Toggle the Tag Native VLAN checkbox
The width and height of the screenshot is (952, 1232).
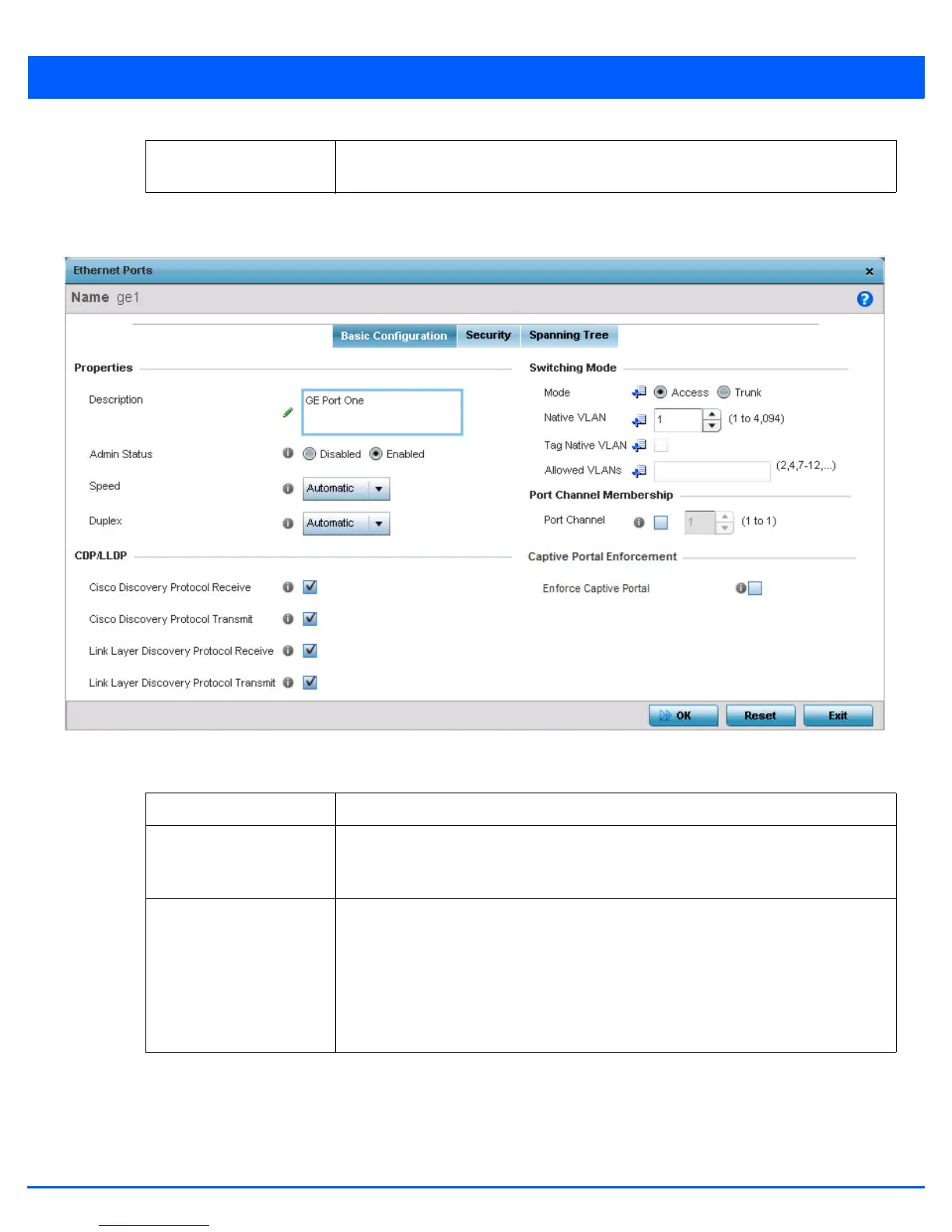point(661,446)
